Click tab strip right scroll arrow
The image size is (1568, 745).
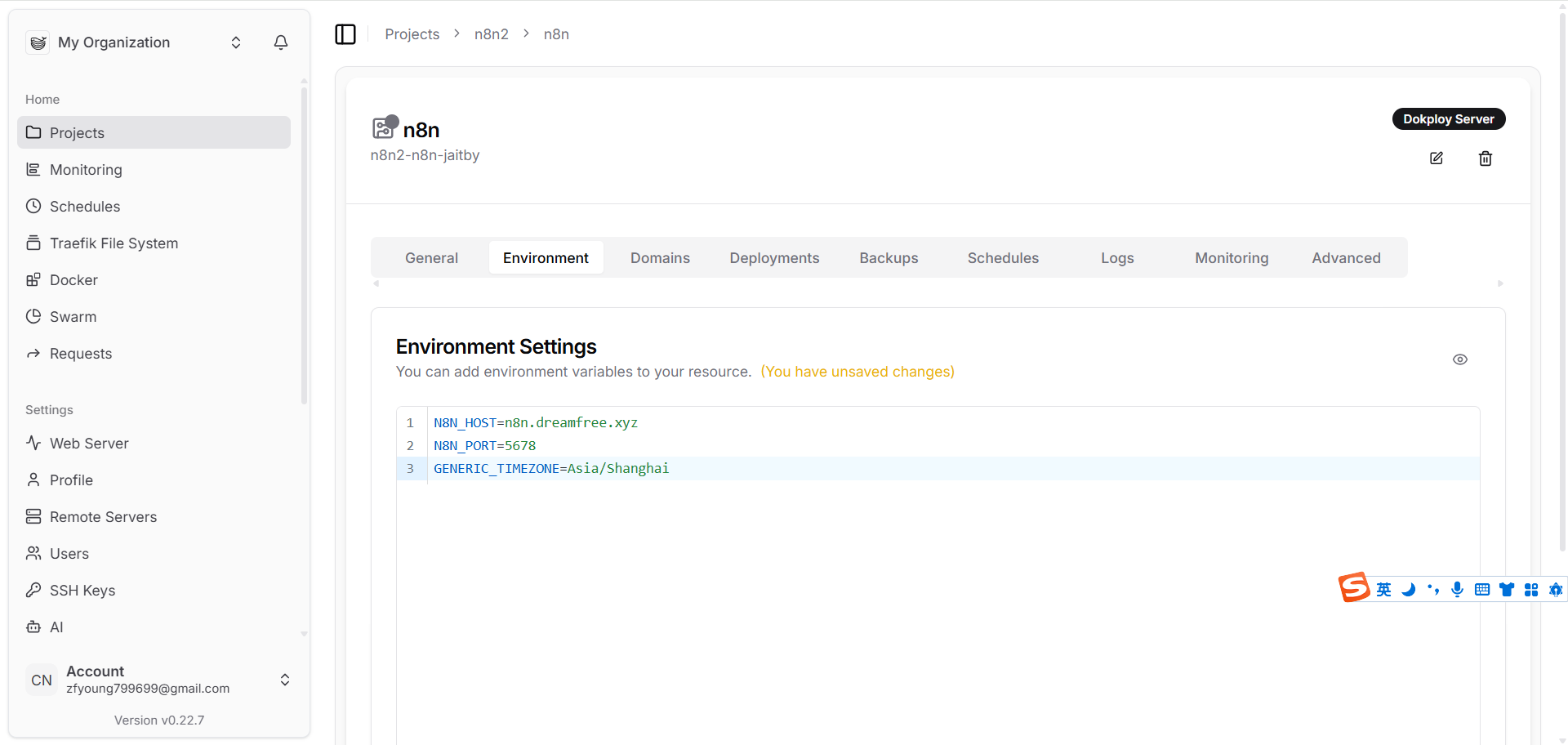1500,283
